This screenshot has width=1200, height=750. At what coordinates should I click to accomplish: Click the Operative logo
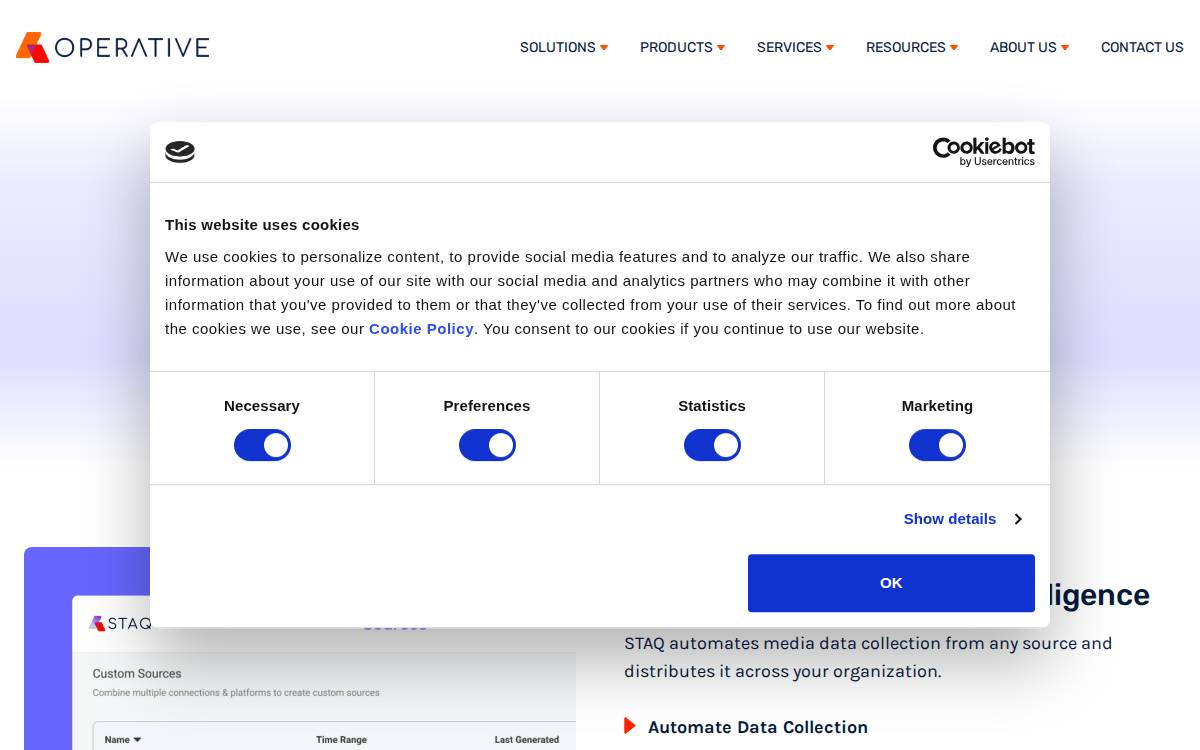click(112, 47)
